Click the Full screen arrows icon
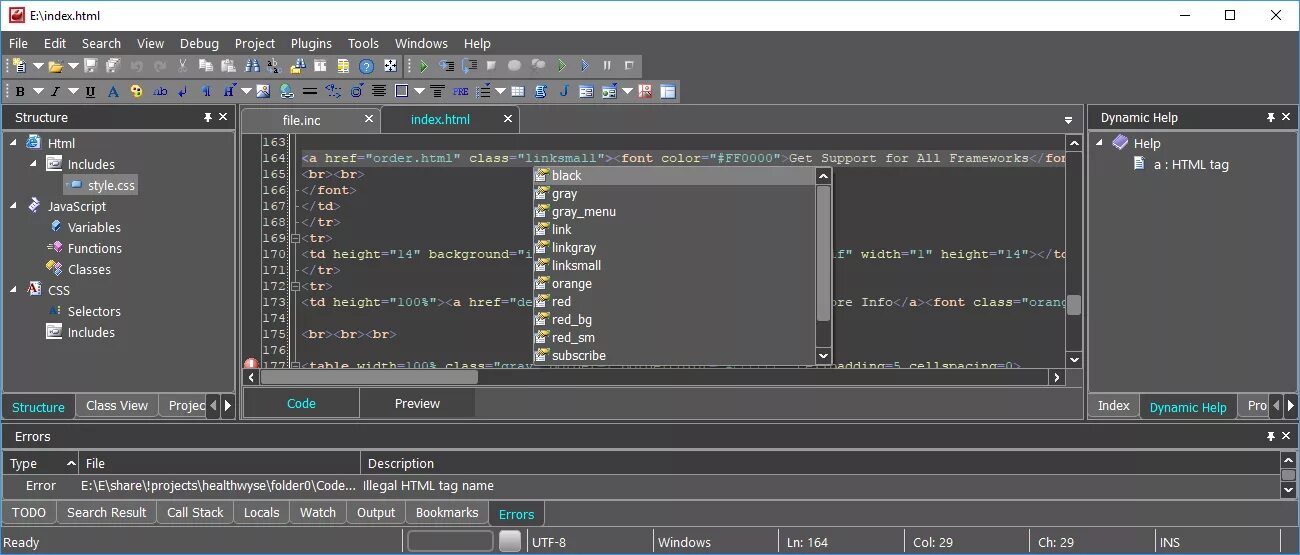 tap(390, 66)
